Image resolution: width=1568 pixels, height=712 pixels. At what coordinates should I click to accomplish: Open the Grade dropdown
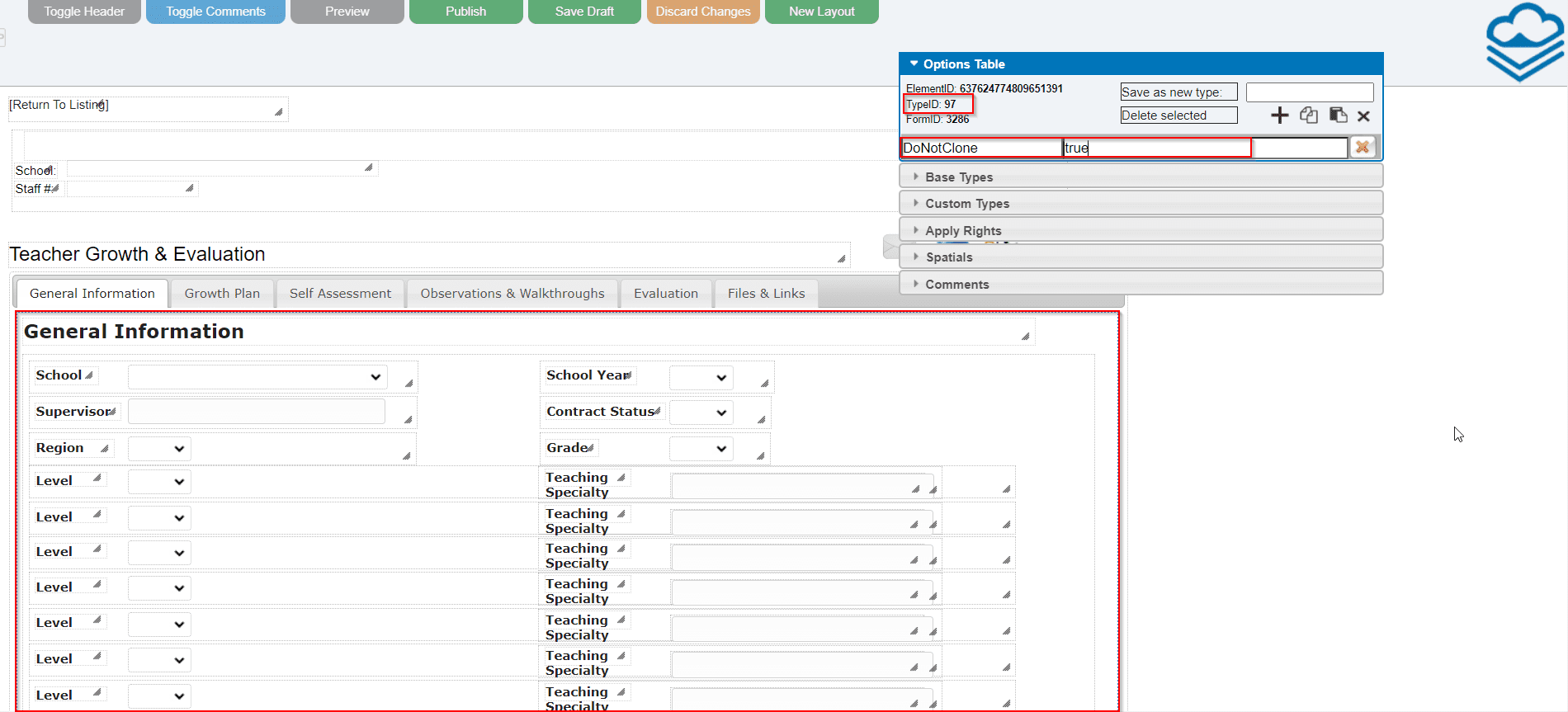tap(701, 449)
